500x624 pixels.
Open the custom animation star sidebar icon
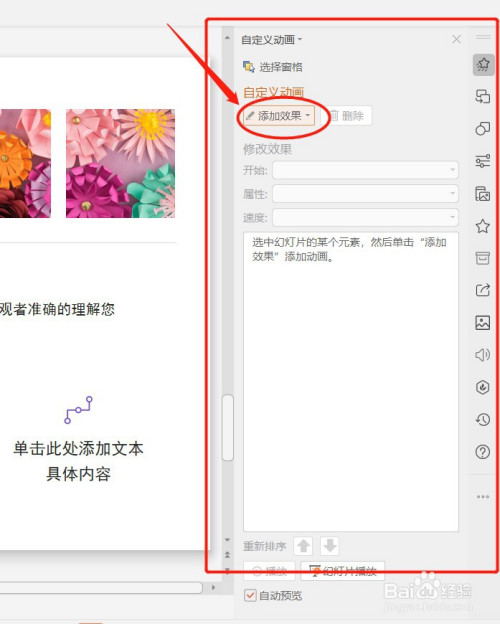(483, 64)
